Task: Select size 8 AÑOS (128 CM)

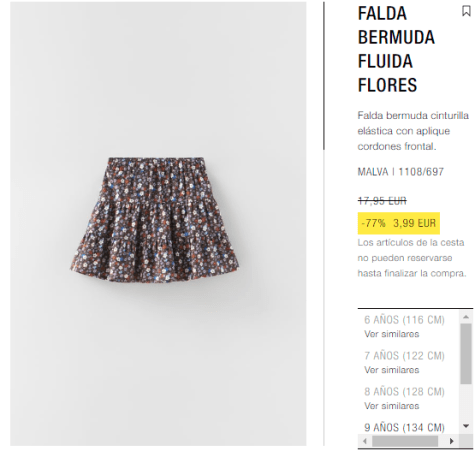Action: (x=404, y=392)
